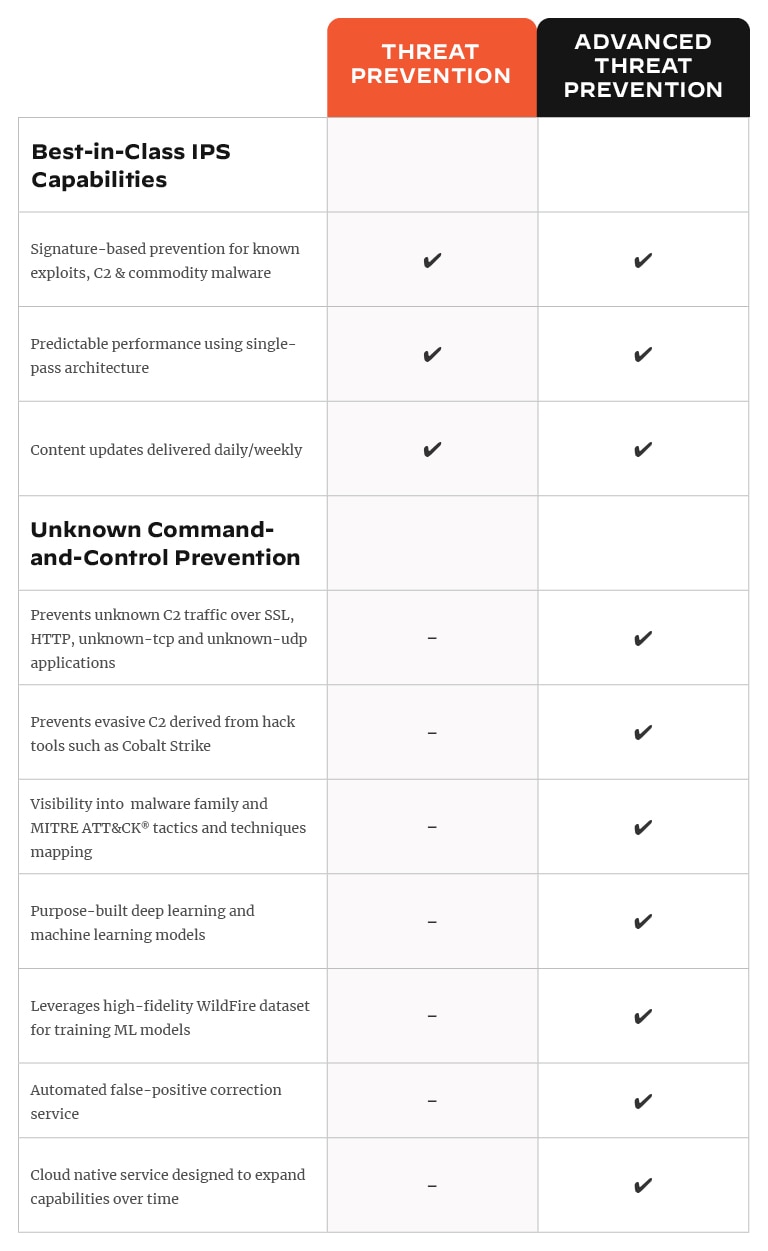Image resolution: width=768 pixels, height=1251 pixels.
Task: Click Advanced checkmark for Cobalt Strike row
Action: pyautogui.click(x=643, y=733)
